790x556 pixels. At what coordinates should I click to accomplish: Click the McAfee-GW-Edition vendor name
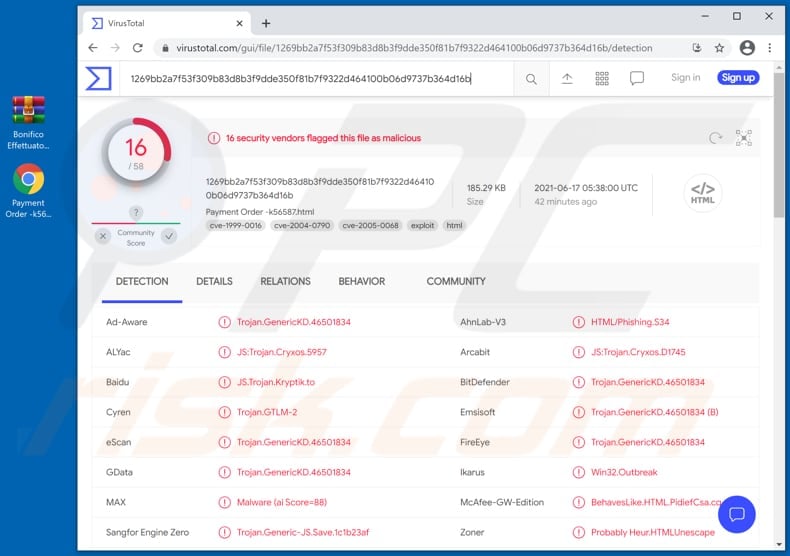(x=502, y=502)
